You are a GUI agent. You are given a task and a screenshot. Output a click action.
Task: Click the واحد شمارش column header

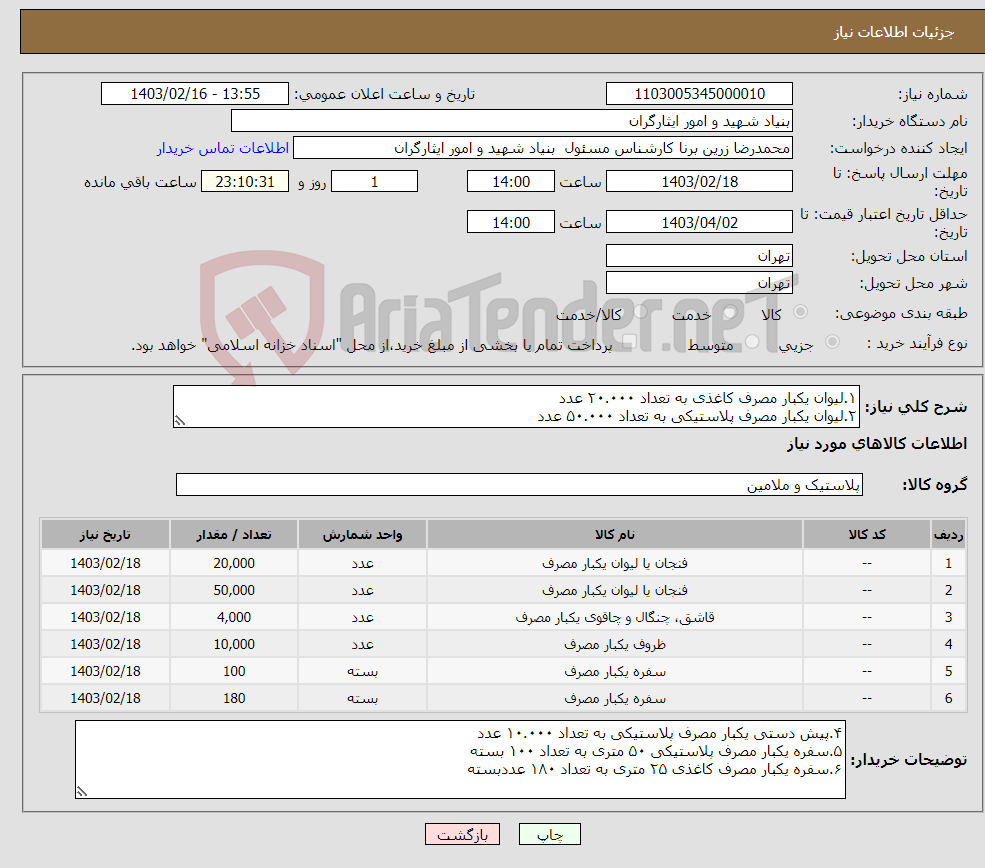362,534
